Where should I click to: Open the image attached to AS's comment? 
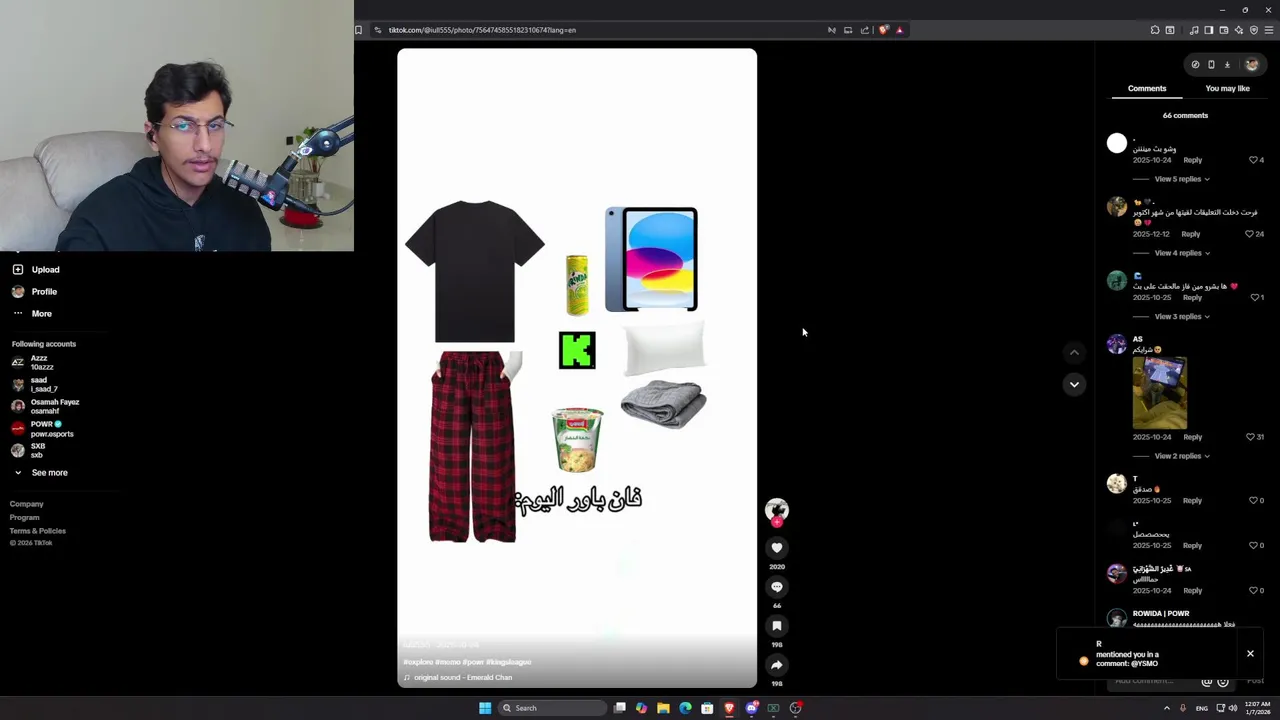point(1160,393)
